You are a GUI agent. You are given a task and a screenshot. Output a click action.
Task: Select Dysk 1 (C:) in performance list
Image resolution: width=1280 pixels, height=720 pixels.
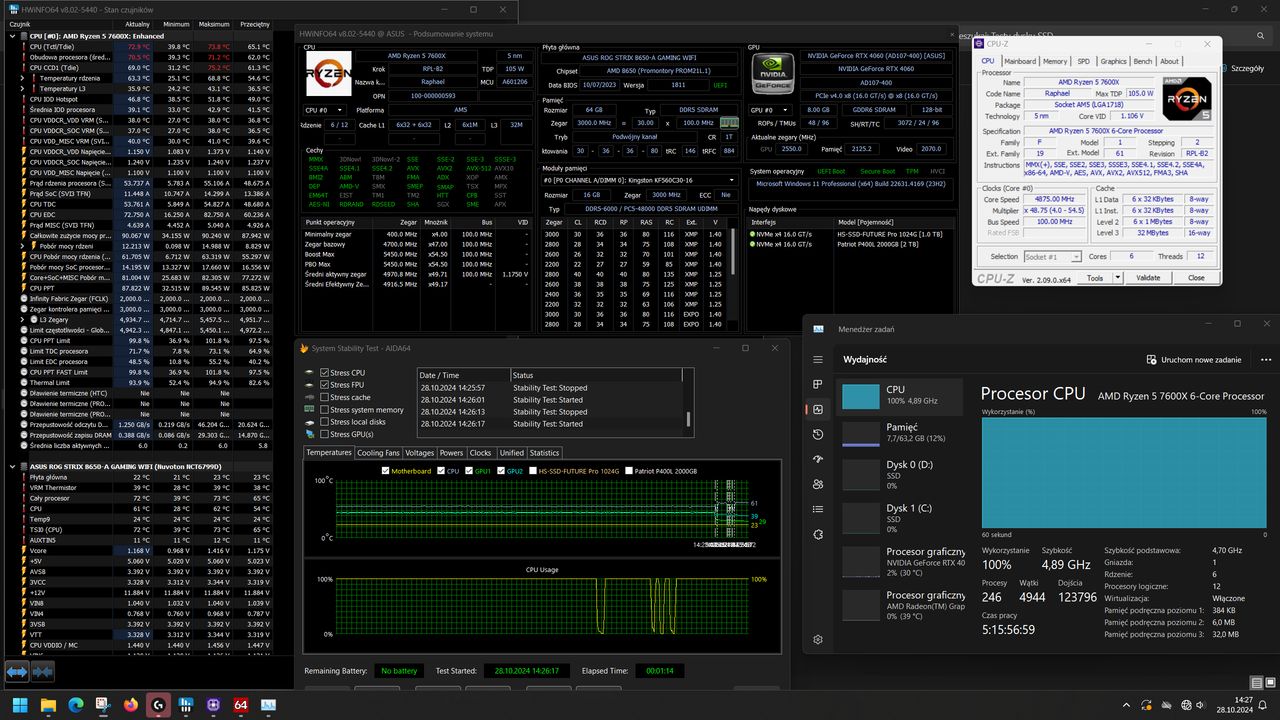[x=901, y=513]
